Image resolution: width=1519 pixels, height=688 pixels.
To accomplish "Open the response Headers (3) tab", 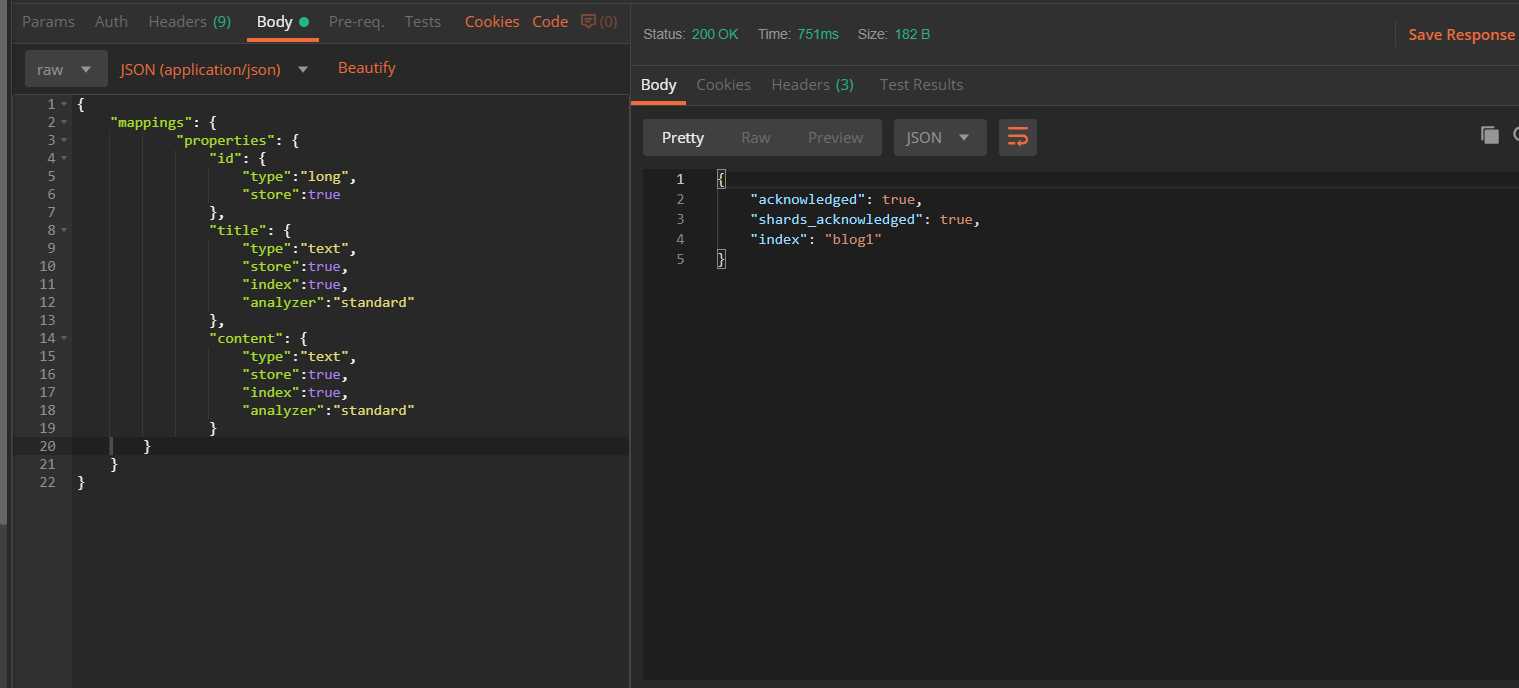I will tap(812, 85).
